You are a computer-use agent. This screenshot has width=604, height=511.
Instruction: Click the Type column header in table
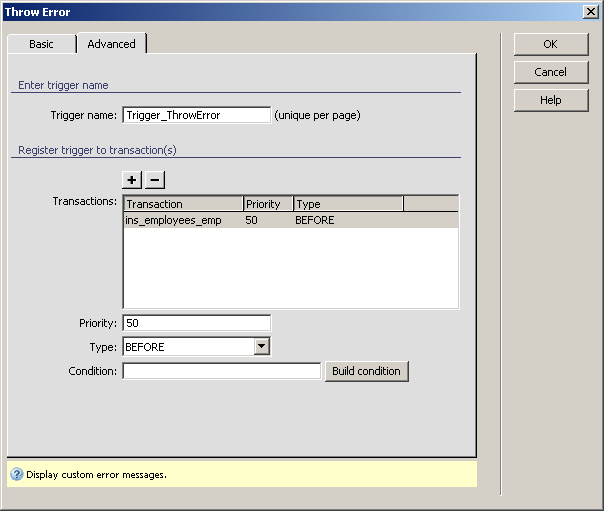348,204
